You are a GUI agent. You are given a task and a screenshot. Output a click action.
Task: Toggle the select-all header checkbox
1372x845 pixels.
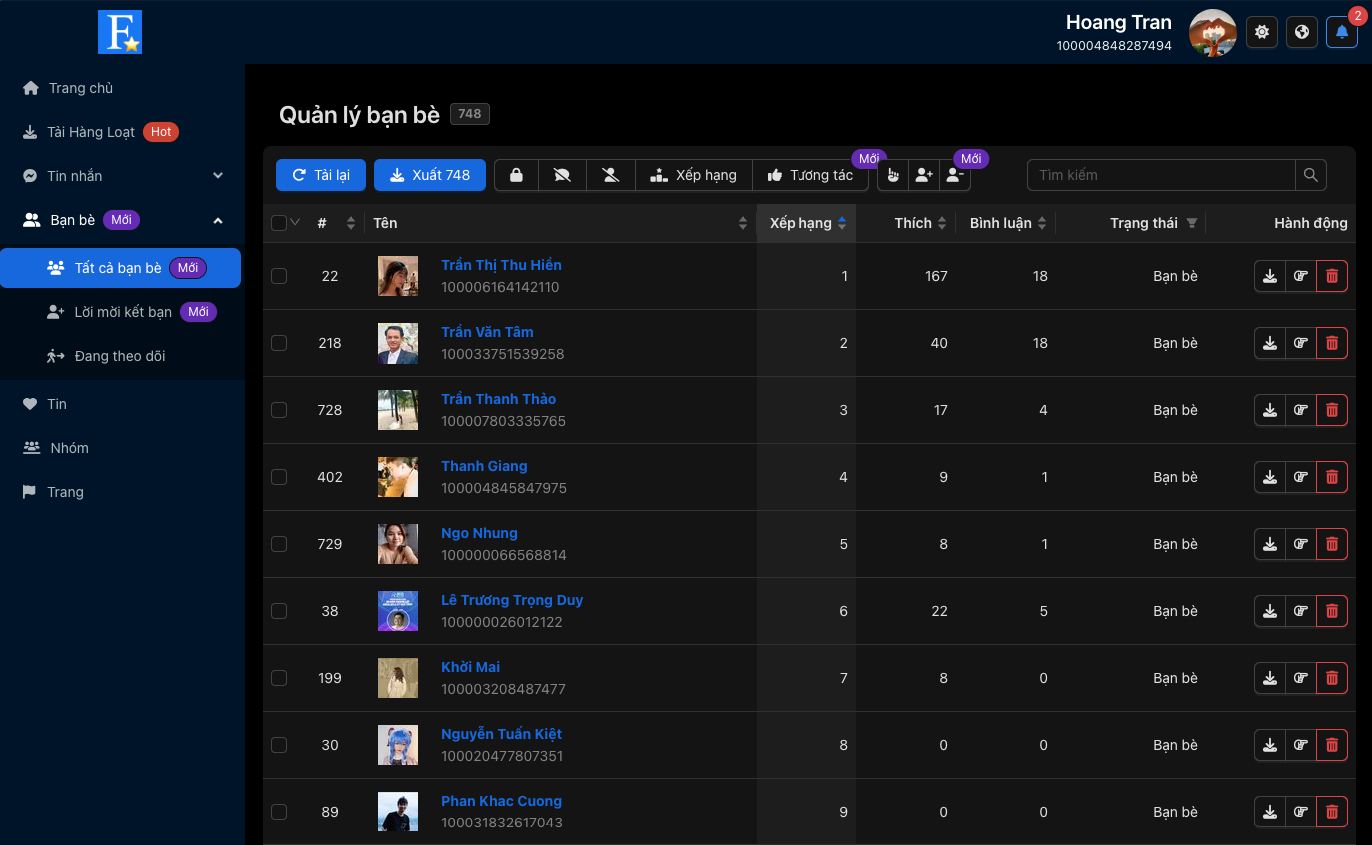279,223
